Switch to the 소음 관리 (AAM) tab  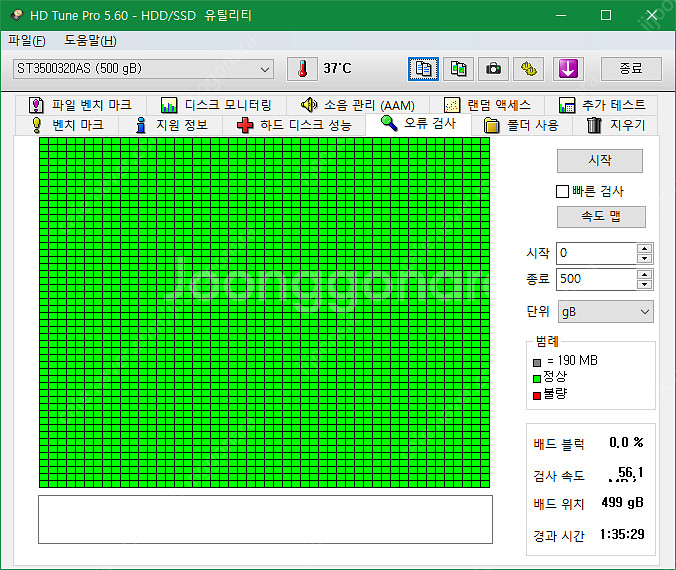pos(357,105)
